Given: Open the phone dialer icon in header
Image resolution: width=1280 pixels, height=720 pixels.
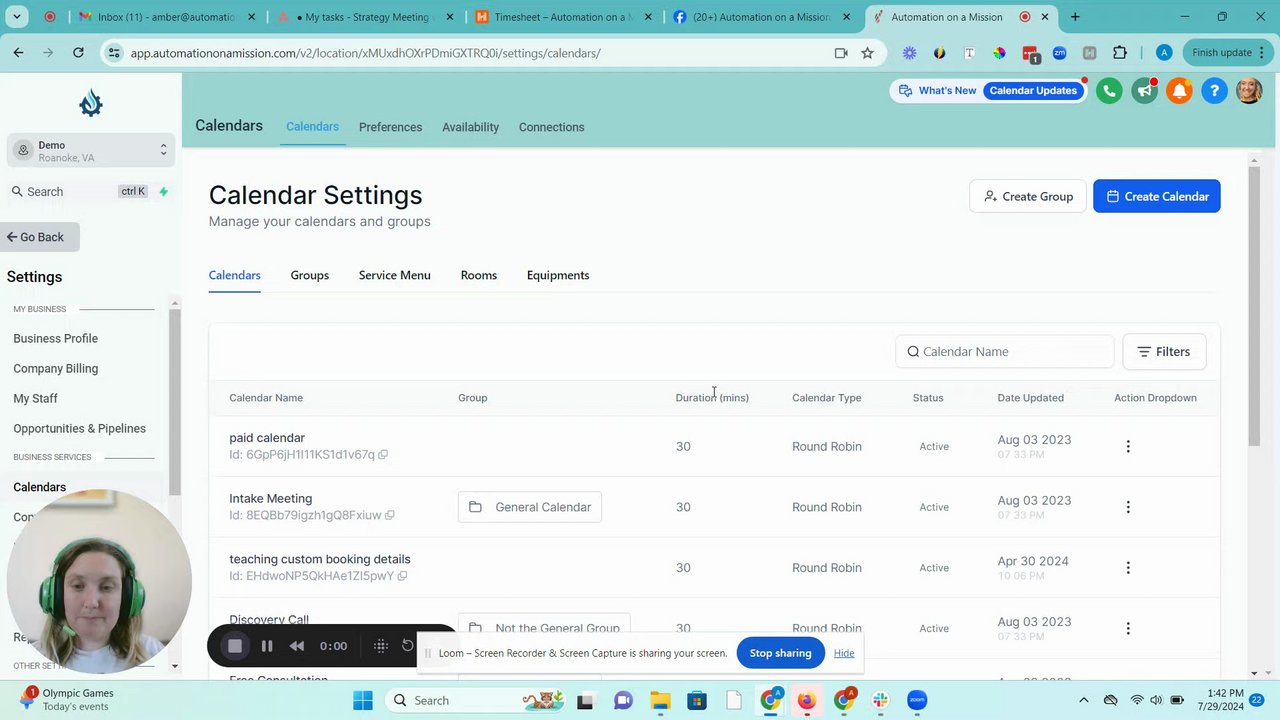Looking at the screenshot, I should (x=1109, y=91).
